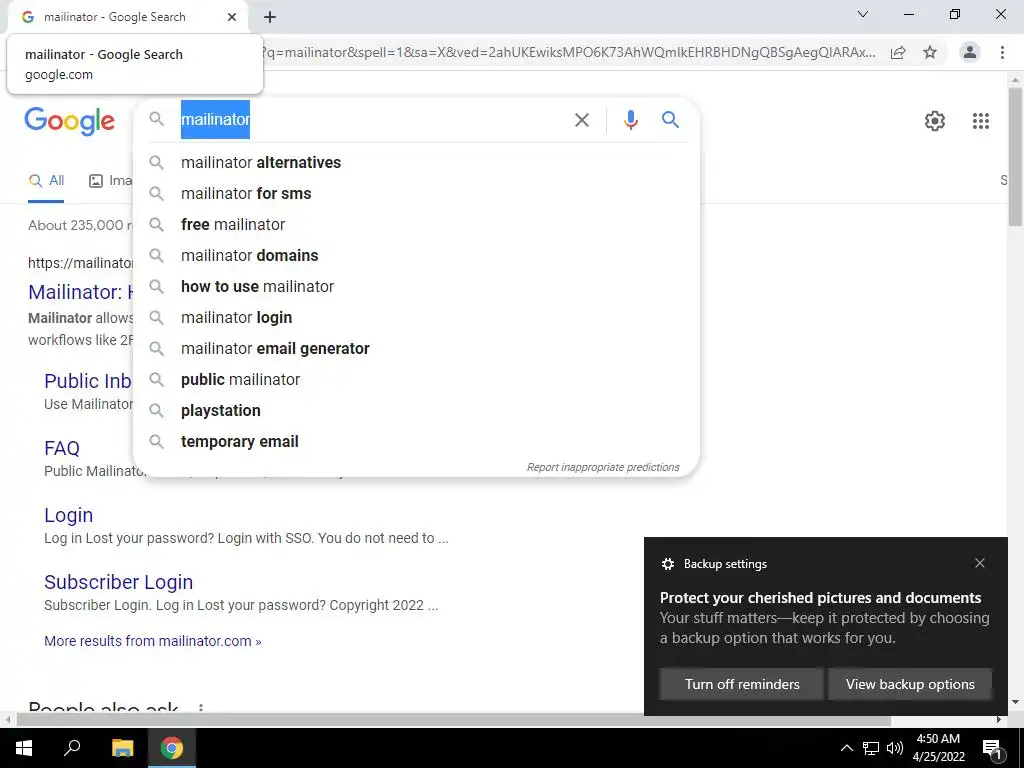Click the voice search microphone icon
The image size is (1024, 768).
(x=630, y=120)
